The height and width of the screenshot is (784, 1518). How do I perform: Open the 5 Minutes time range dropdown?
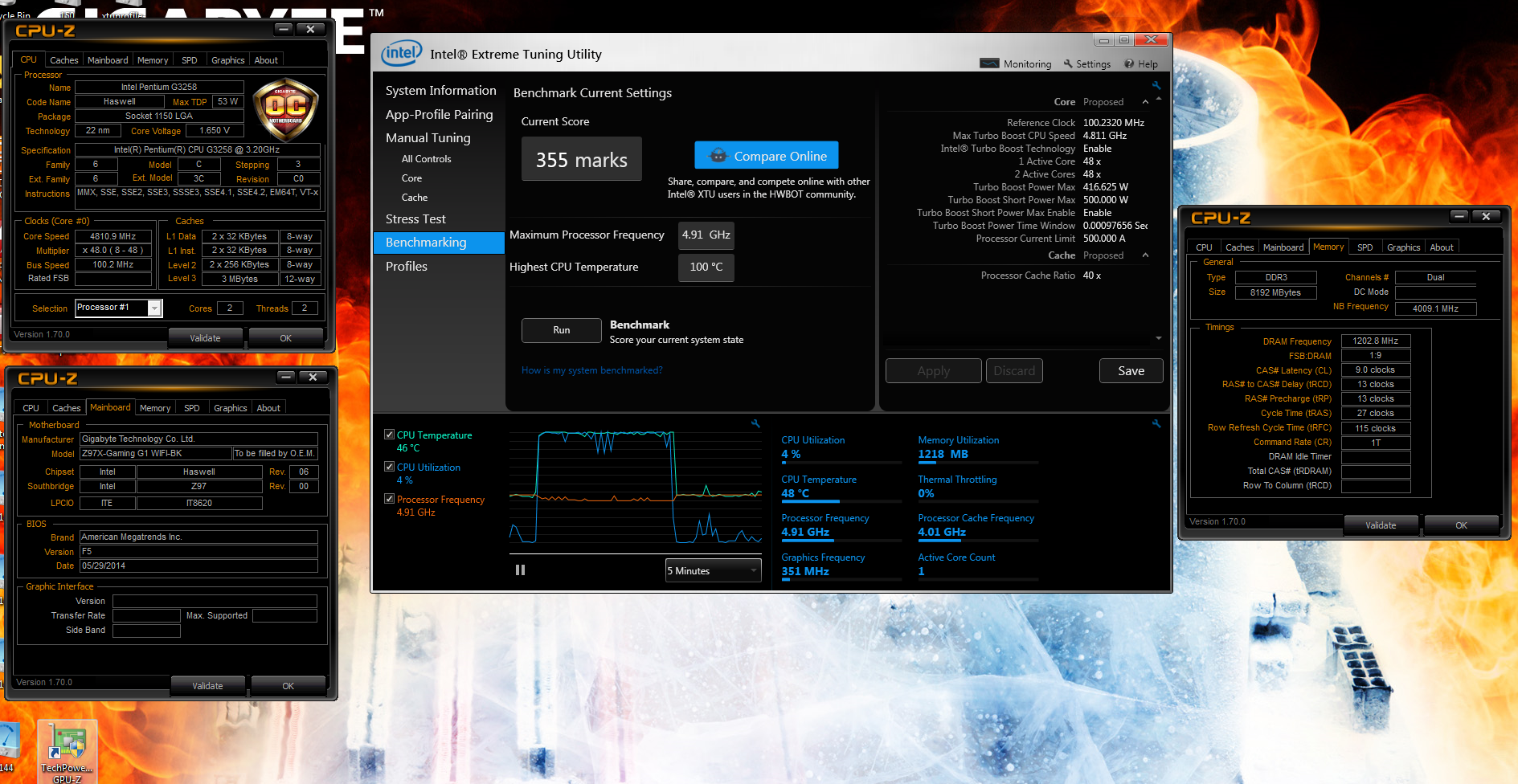coord(713,570)
